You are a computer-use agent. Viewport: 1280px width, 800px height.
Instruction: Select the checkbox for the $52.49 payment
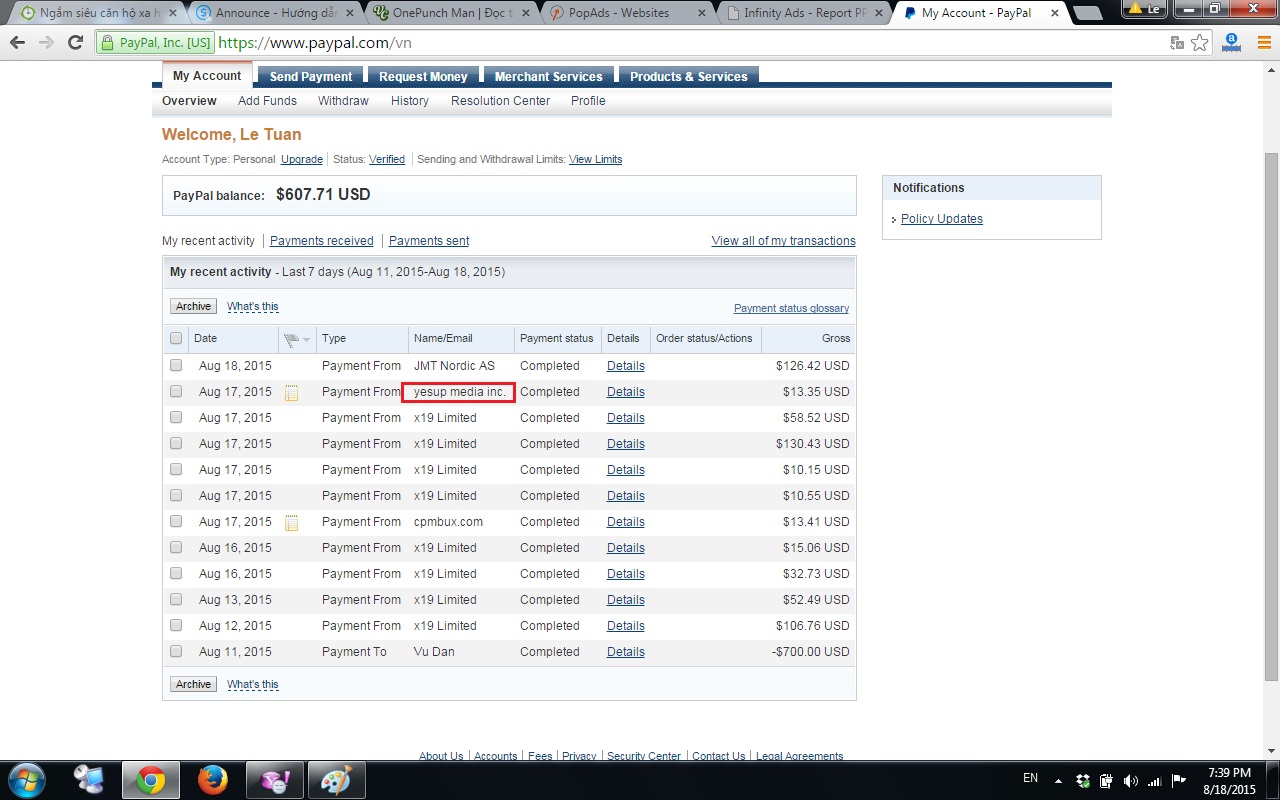click(176, 600)
